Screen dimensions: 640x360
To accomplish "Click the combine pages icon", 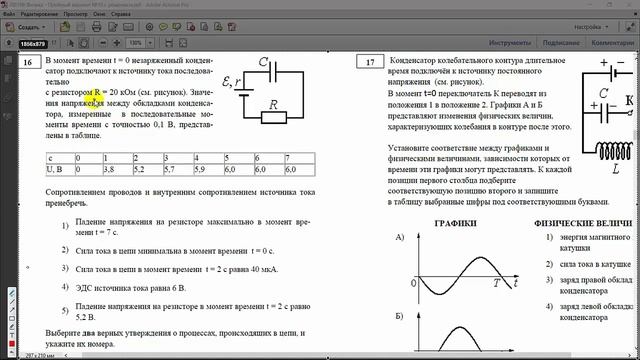I will tap(204, 27).
